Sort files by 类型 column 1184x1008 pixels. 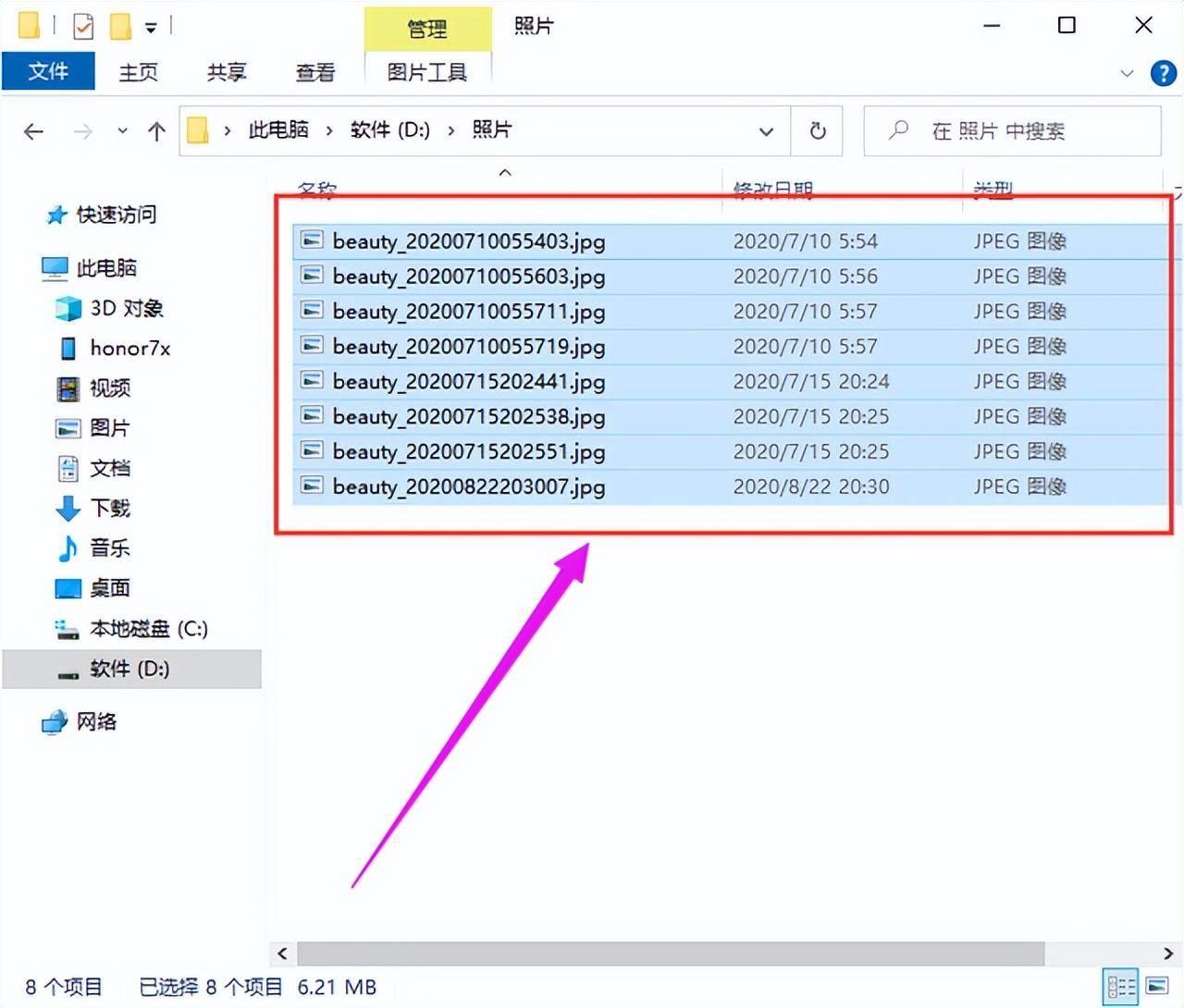tap(993, 190)
